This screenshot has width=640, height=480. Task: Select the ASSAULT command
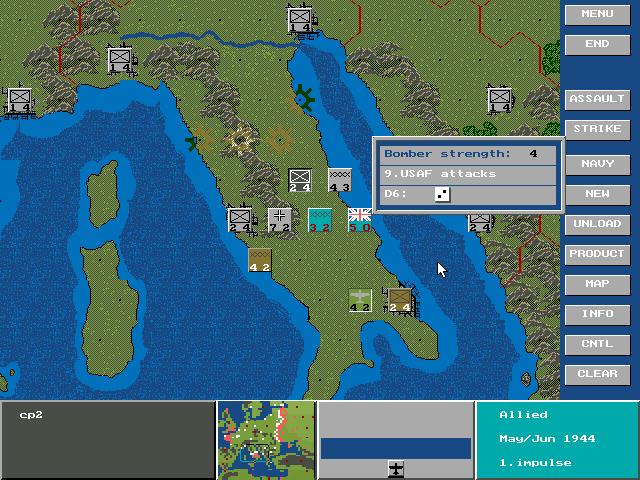[597, 99]
